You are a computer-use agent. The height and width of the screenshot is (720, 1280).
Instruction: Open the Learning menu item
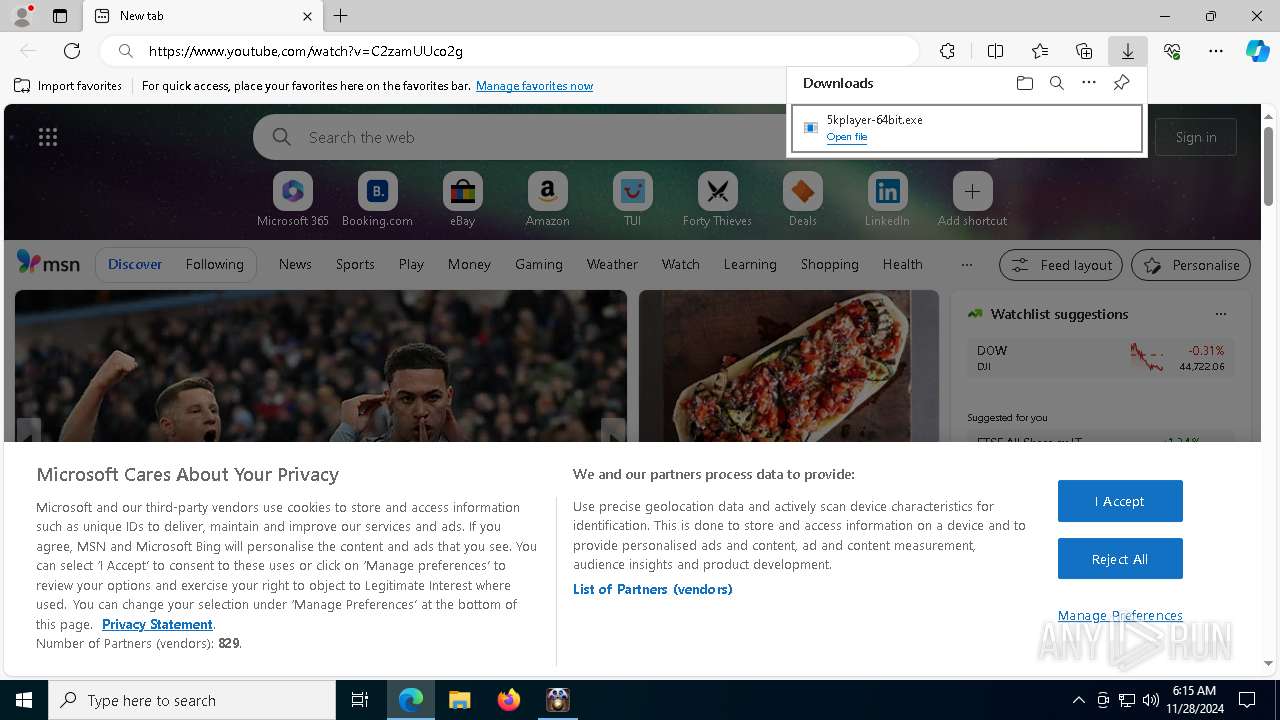point(750,264)
